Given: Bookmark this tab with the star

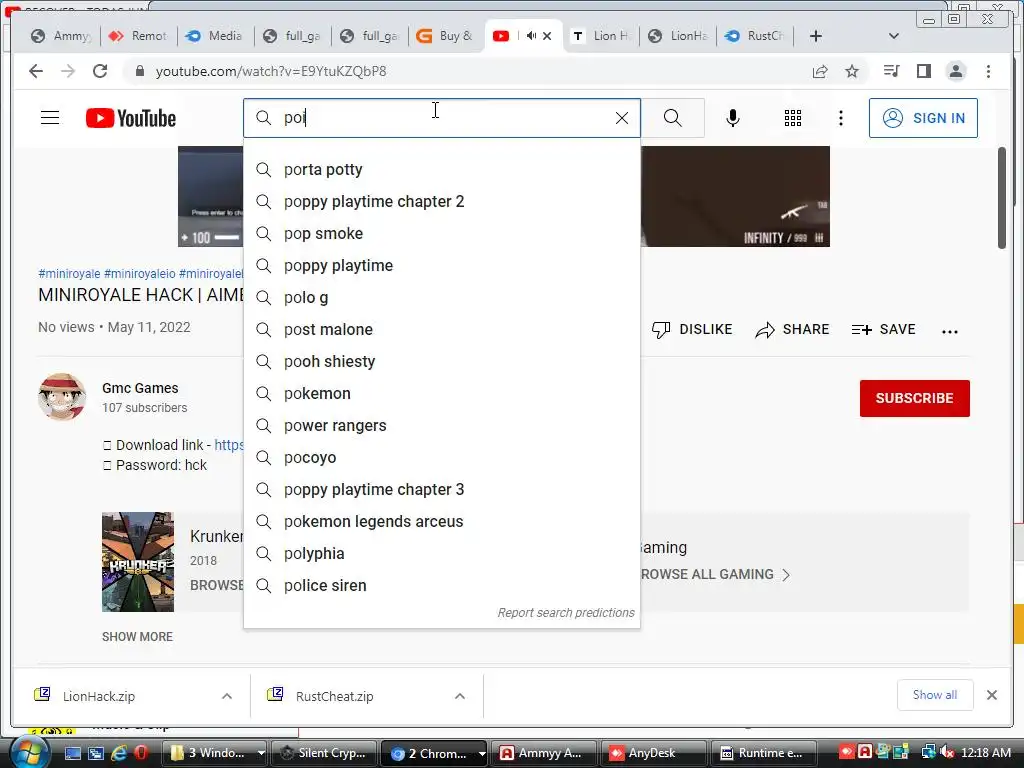Looking at the screenshot, I should coord(852,71).
